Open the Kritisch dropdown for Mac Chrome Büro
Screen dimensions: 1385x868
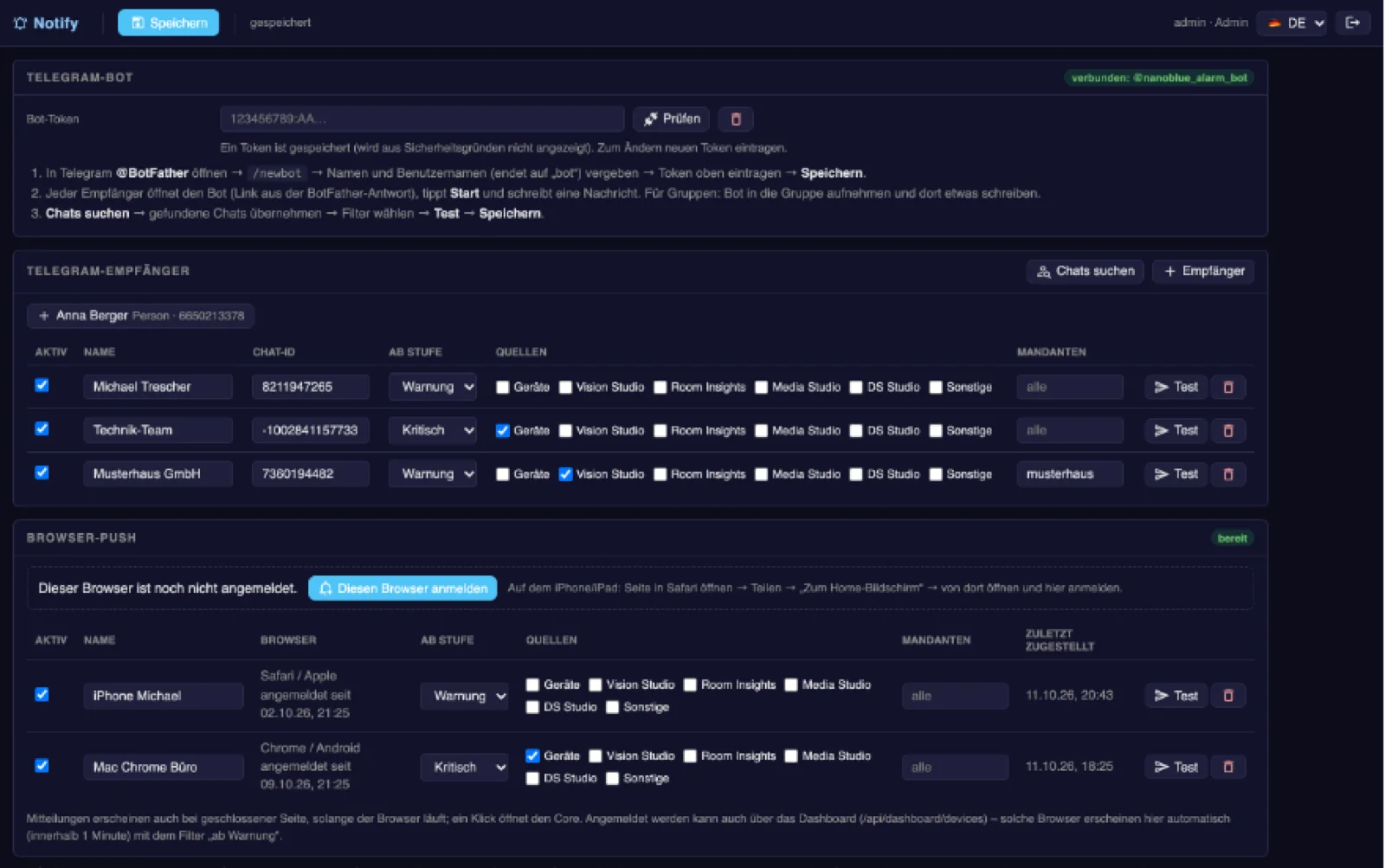point(464,767)
